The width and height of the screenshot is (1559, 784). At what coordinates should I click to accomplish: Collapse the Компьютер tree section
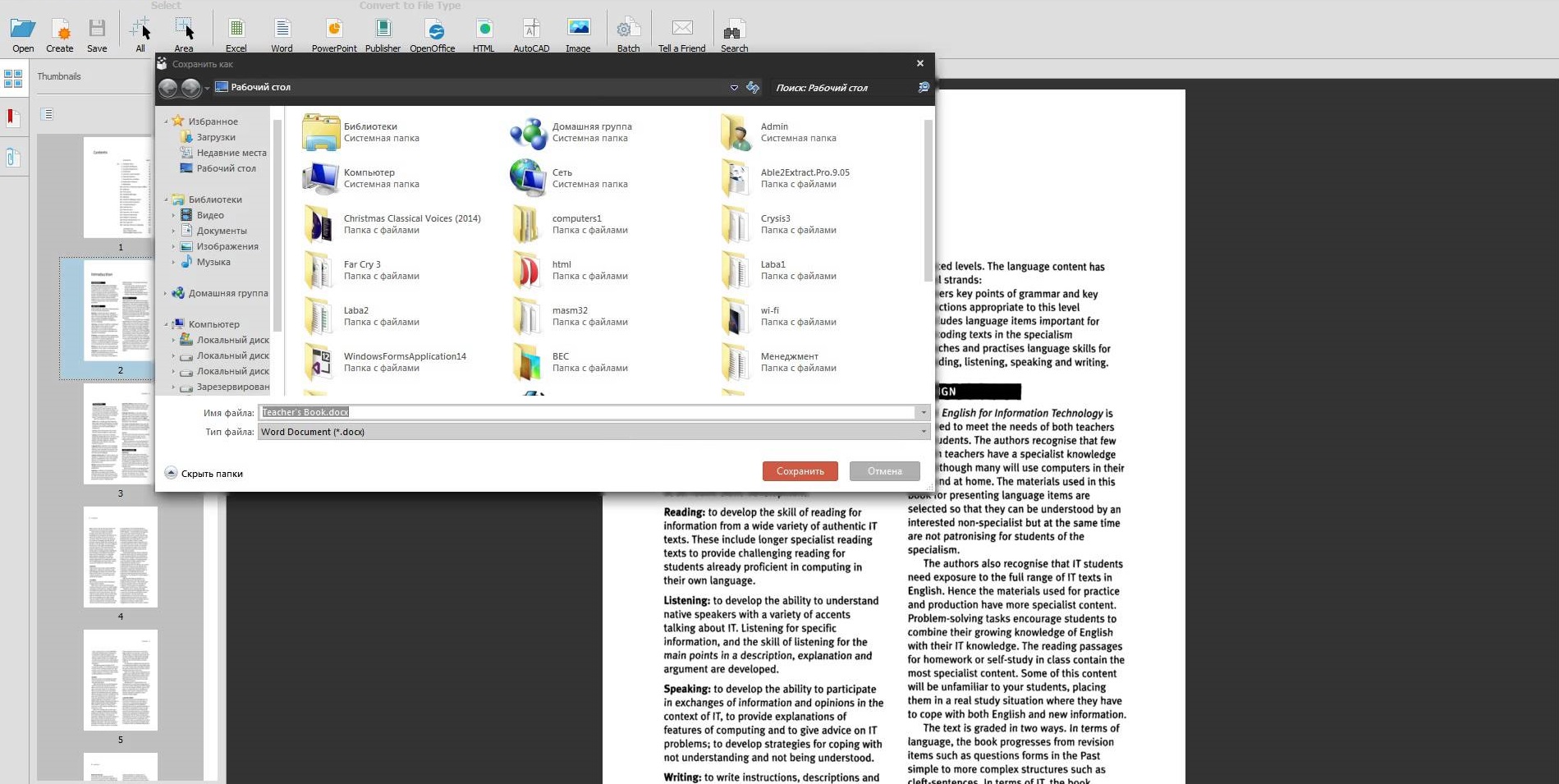pos(166,324)
